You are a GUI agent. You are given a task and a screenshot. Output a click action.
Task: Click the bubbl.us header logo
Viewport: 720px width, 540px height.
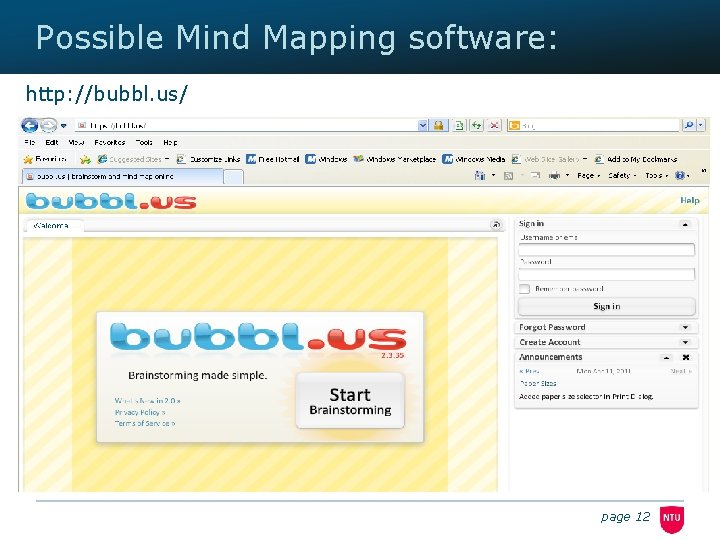pos(111,202)
